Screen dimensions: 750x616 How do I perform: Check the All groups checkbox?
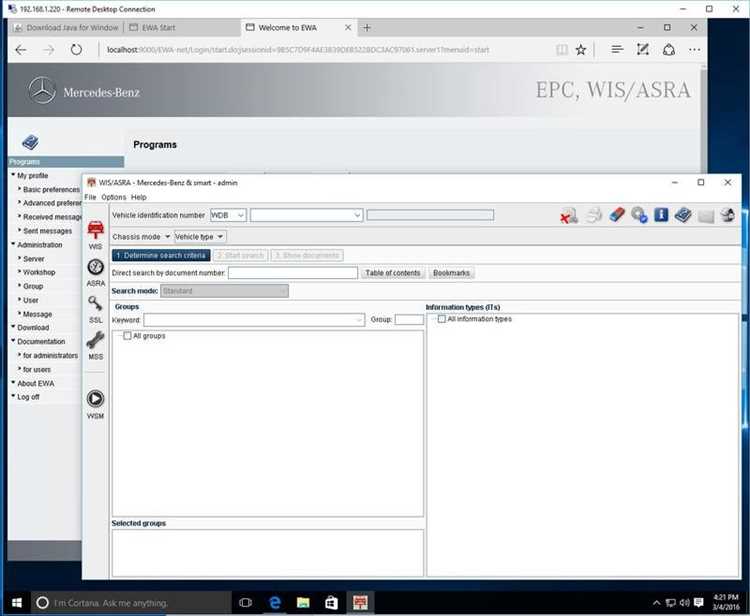[x=127, y=336]
